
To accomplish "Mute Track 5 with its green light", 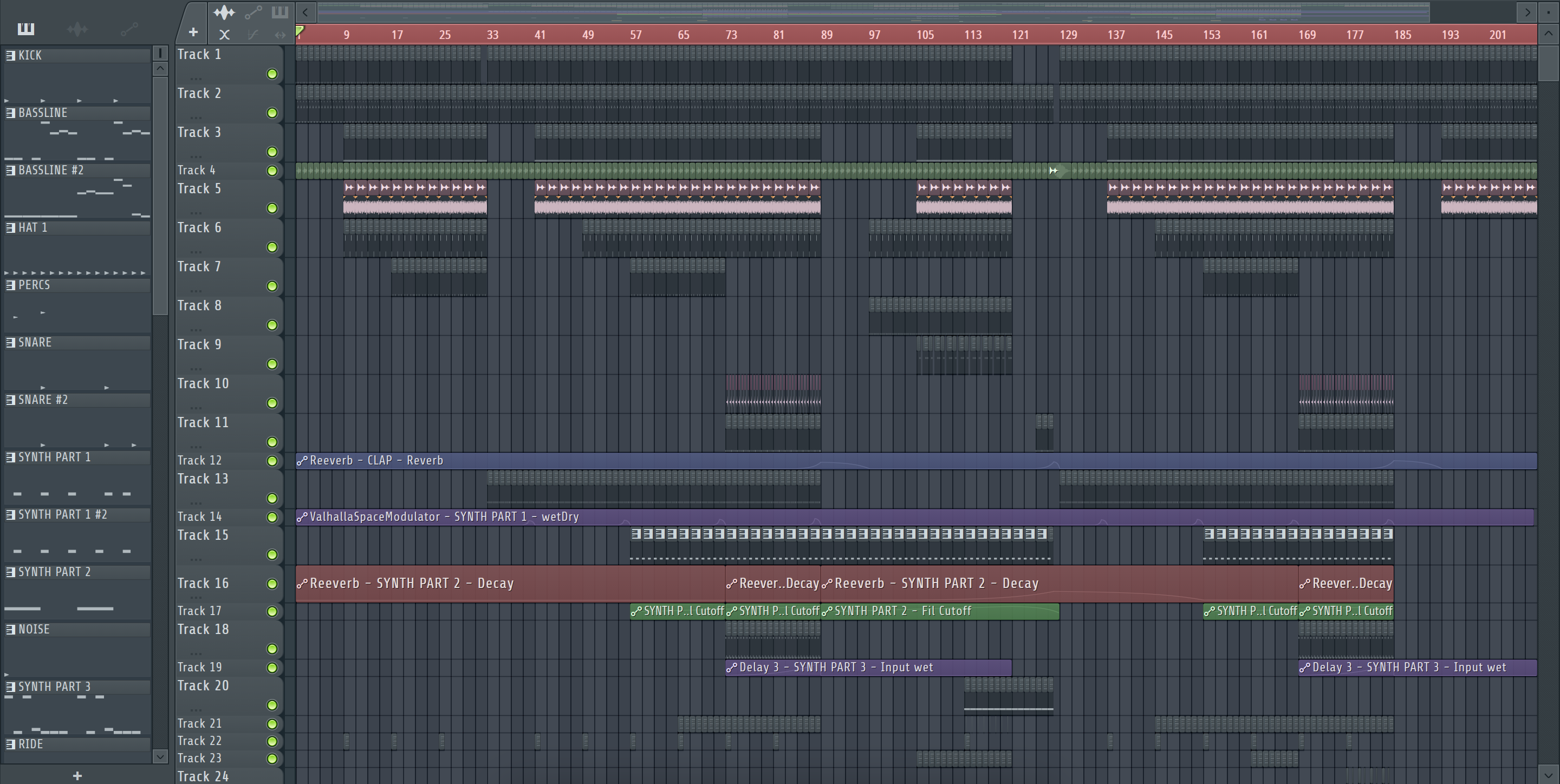I will tap(272, 208).
